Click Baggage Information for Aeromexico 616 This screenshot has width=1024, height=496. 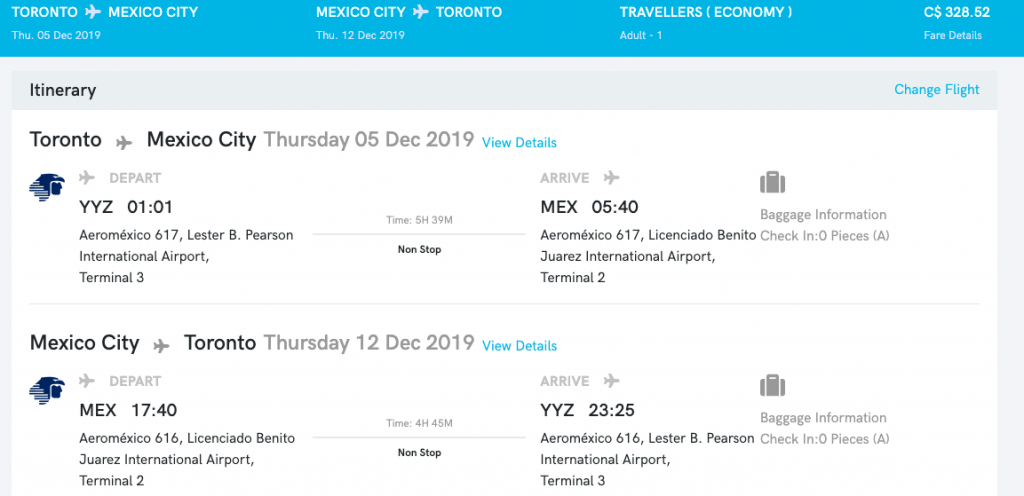pos(823,418)
